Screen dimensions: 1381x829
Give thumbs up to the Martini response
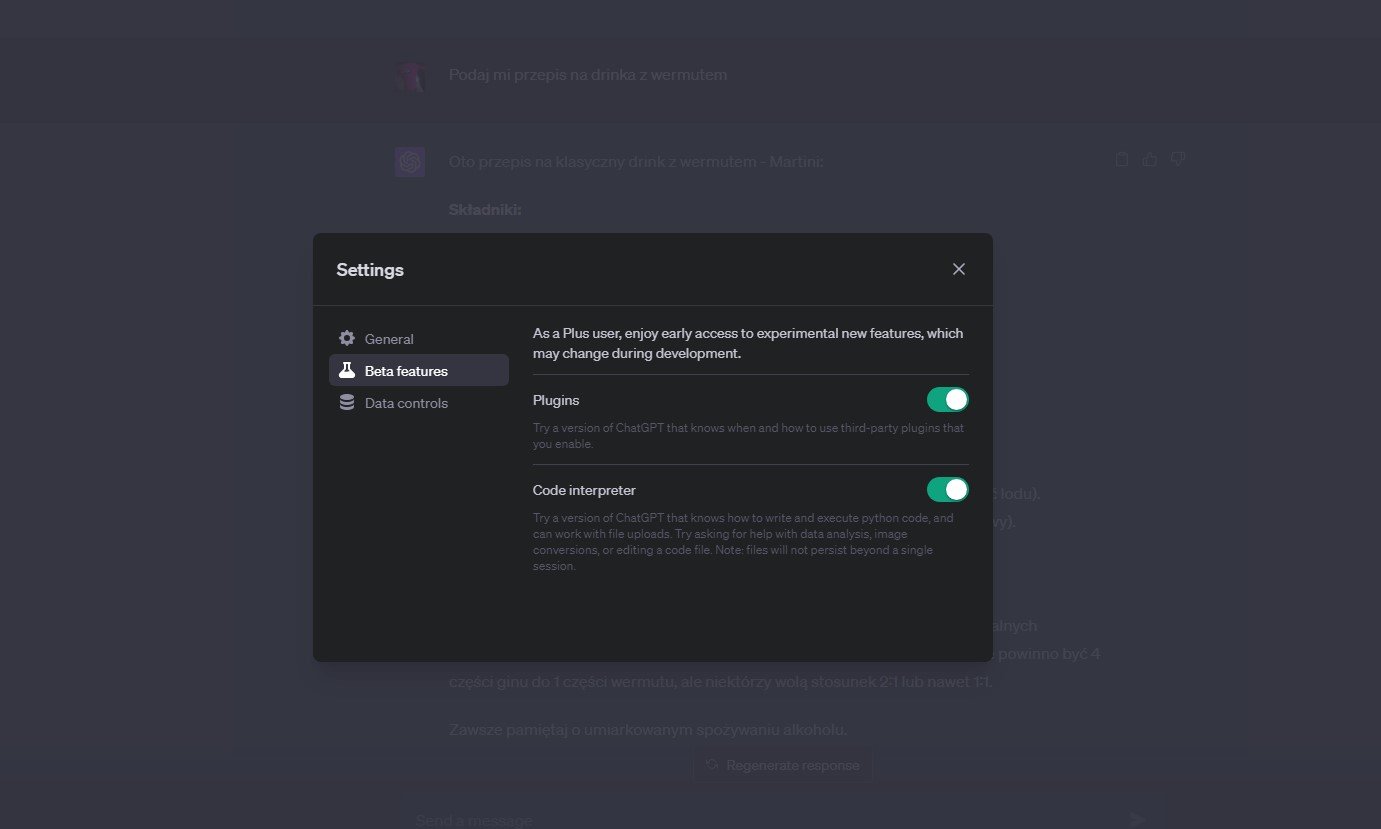pos(1150,159)
